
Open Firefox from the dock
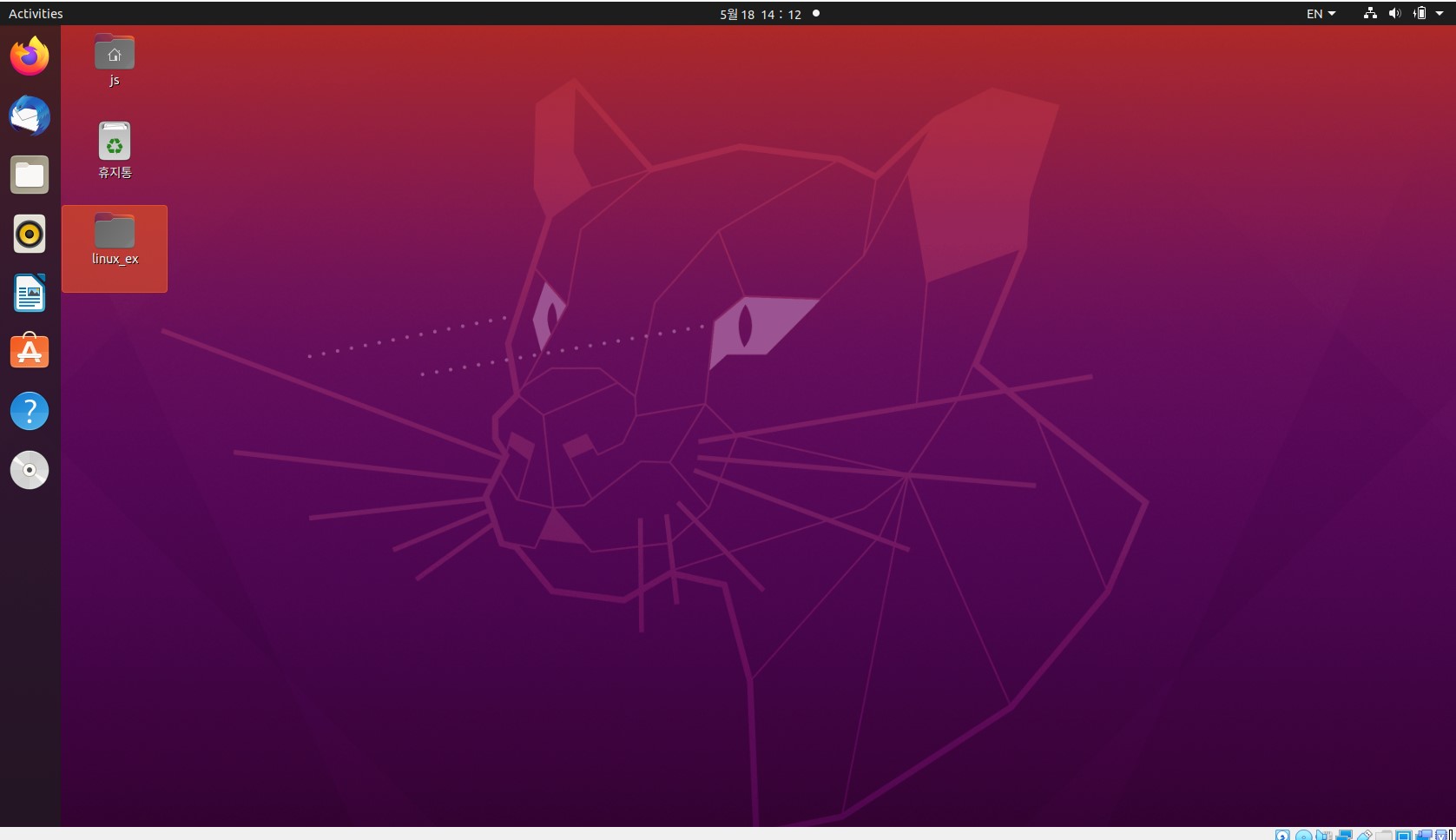(x=30, y=56)
